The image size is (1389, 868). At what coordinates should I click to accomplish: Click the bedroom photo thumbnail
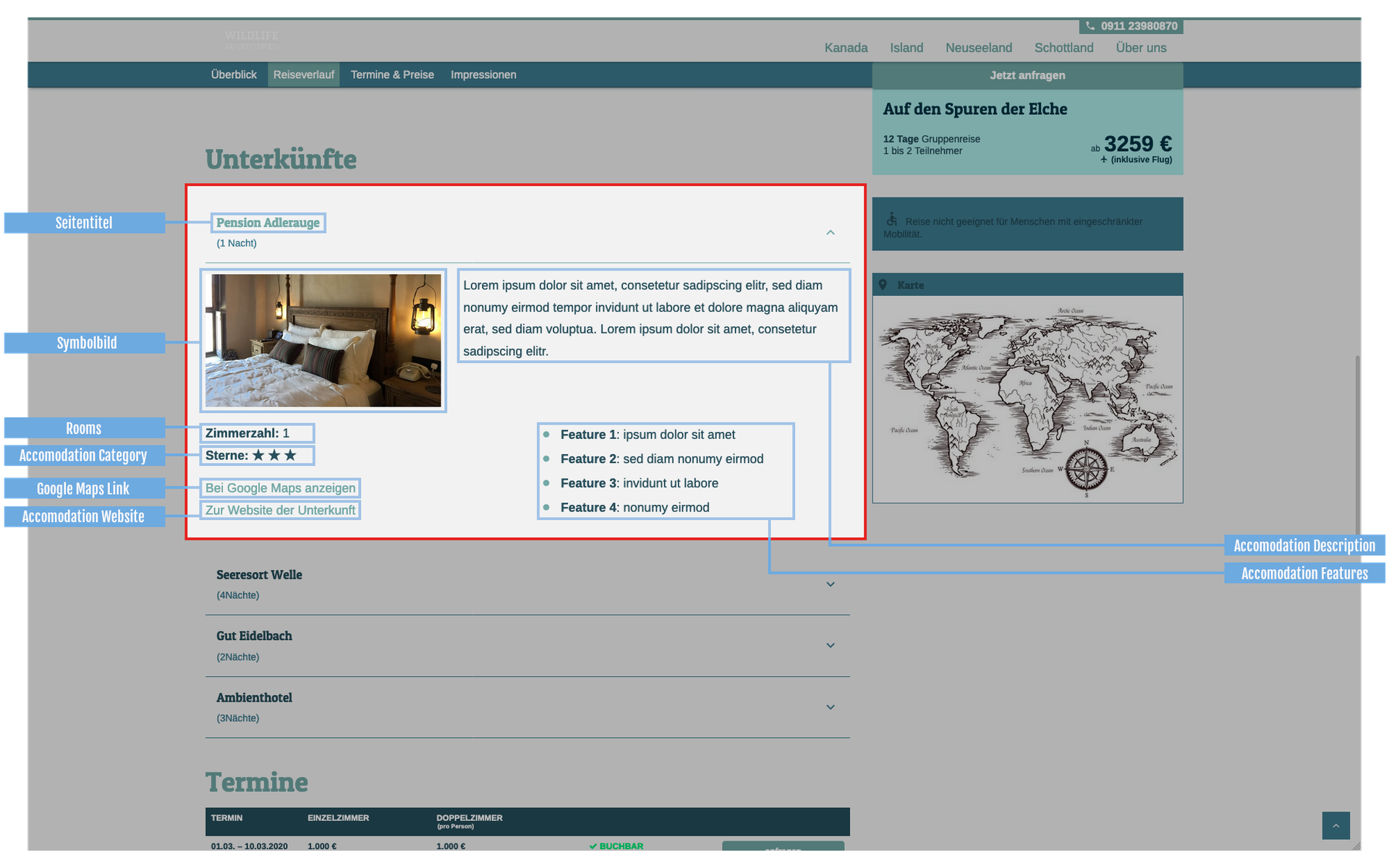(x=323, y=340)
